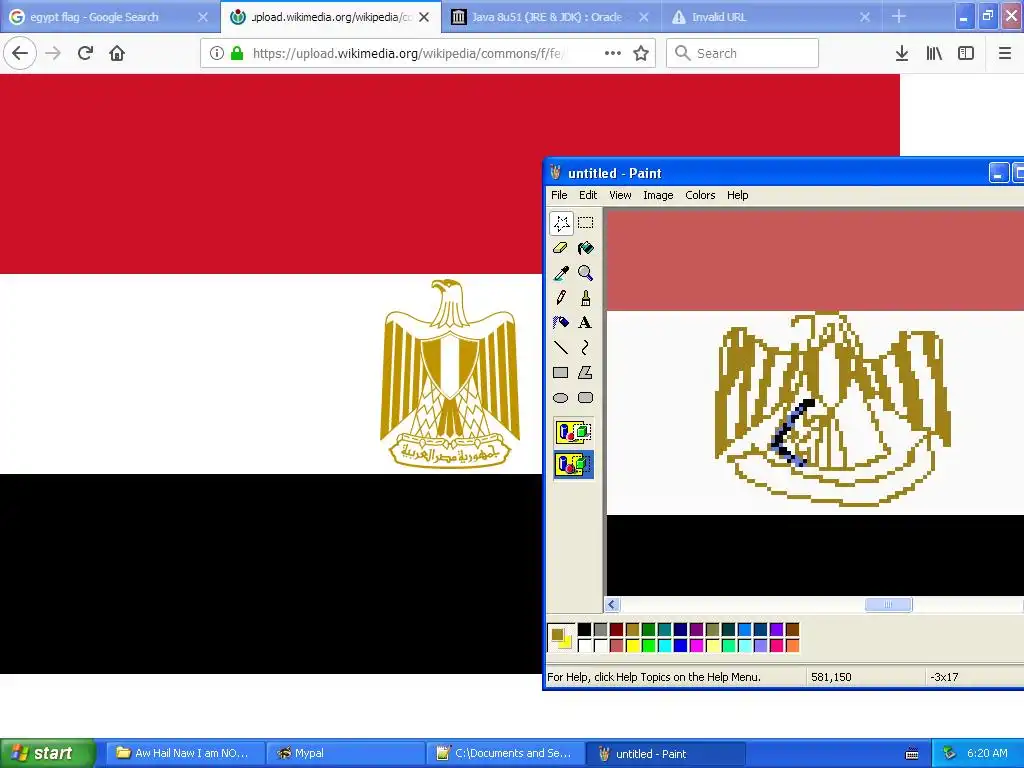Open the Windows Start menu

(x=48, y=753)
